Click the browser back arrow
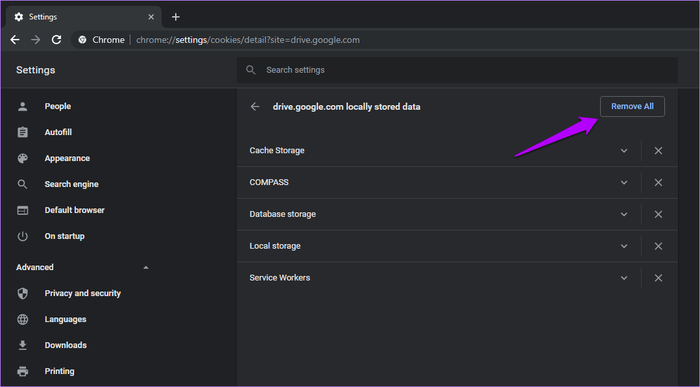This screenshot has height=387, width=700. tap(15, 40)
